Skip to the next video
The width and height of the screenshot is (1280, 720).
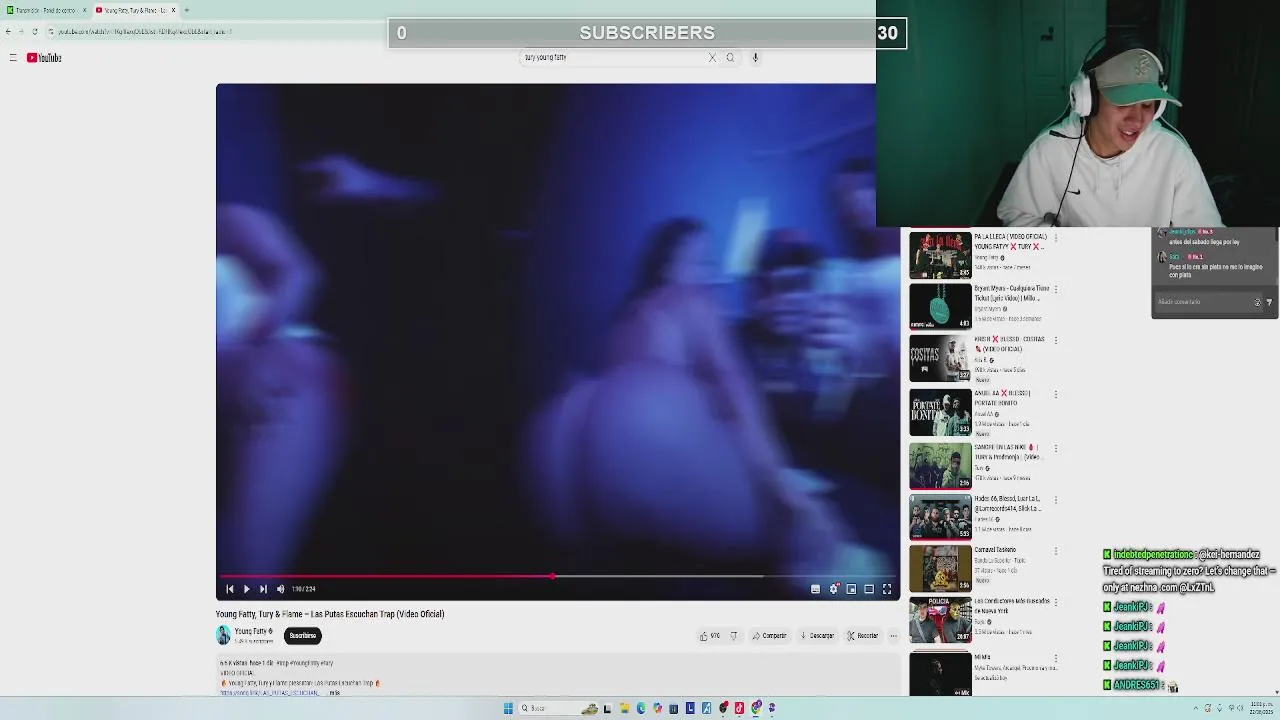point(263,589)
